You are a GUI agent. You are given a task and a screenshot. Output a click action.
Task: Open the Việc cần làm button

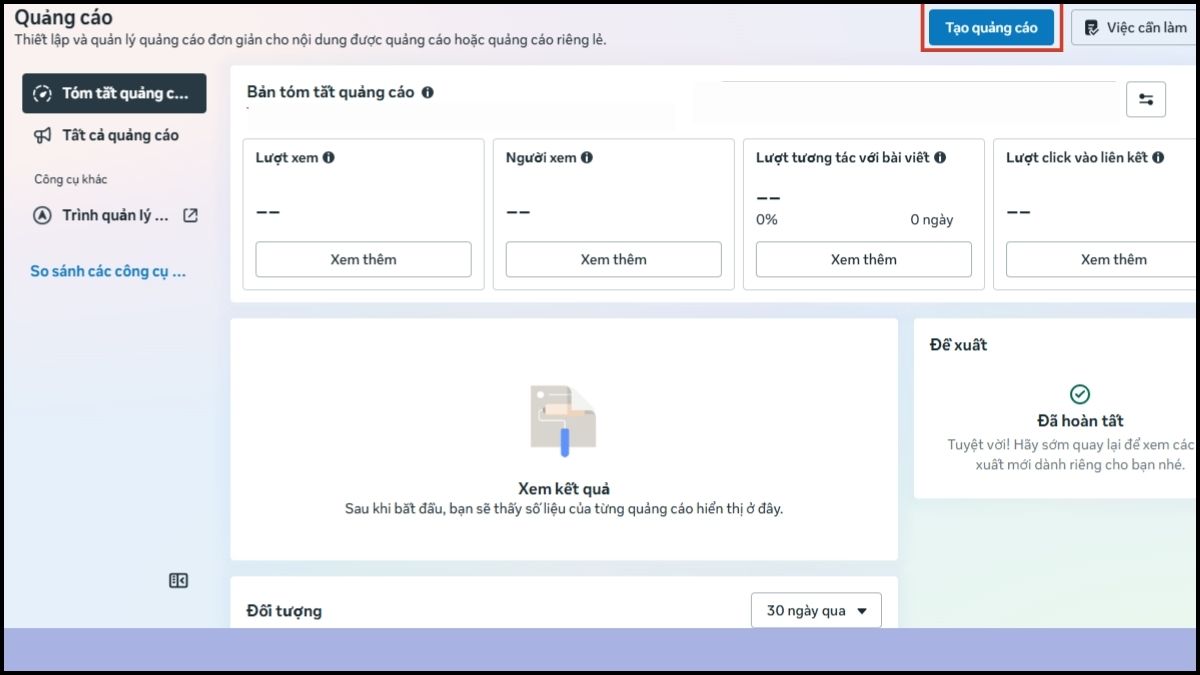click(1136, 27)
